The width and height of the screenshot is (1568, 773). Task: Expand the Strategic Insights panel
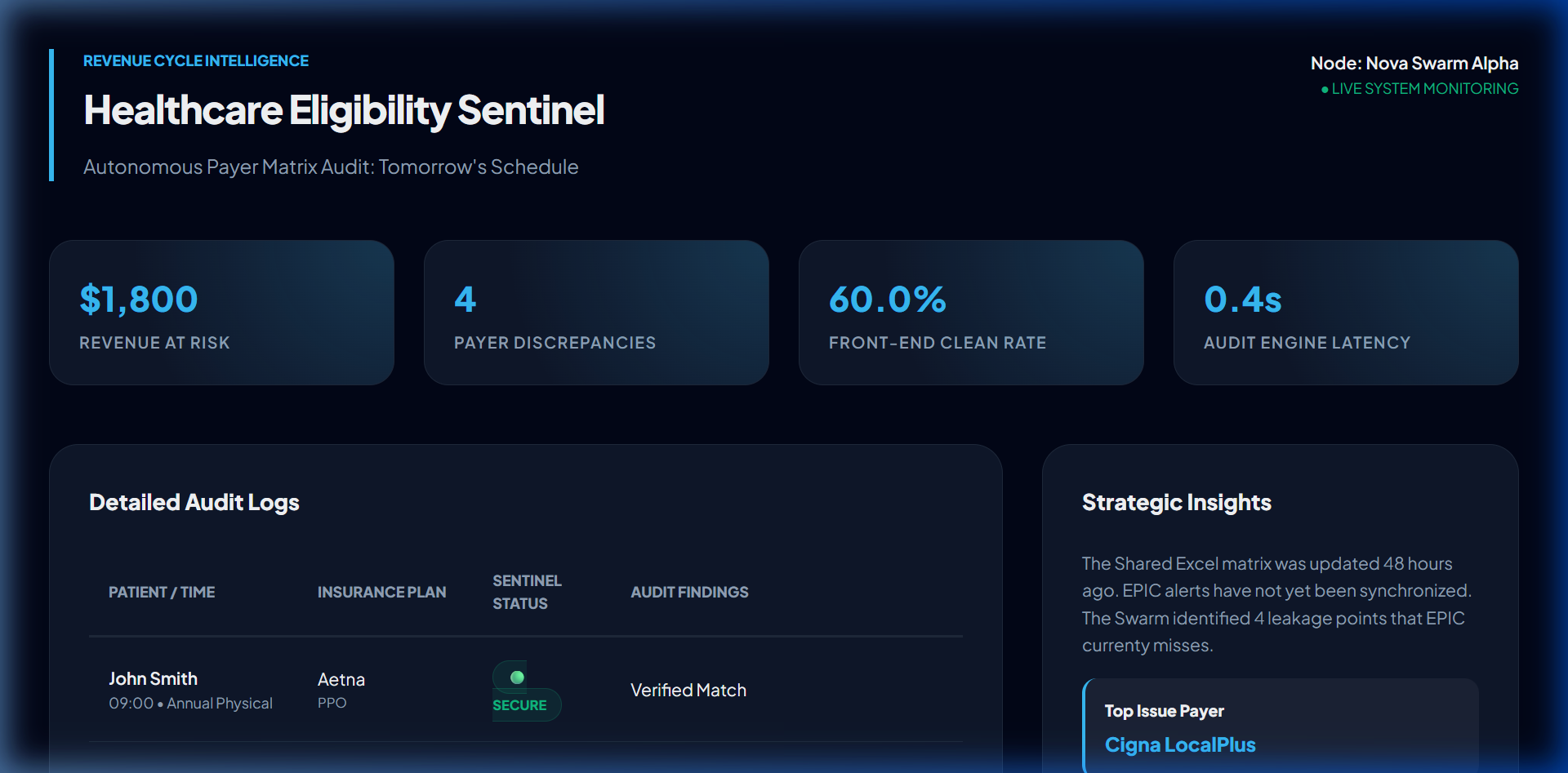(1176, 502)
